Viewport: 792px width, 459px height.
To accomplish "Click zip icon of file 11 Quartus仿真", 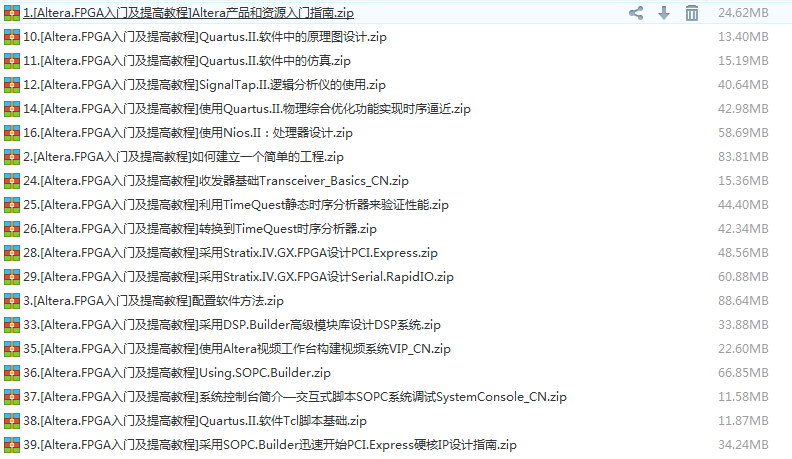I will pyautogui.click(x=12, y=61).
